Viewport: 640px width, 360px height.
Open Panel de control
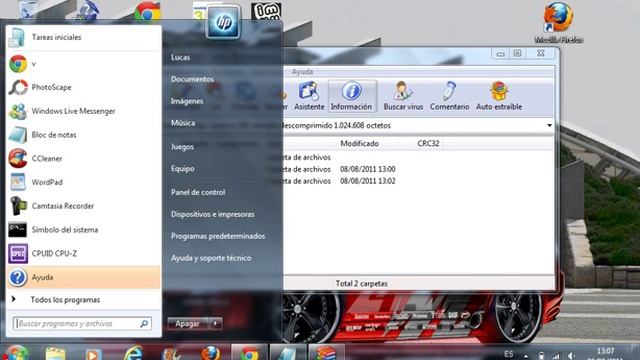(x=198, y=192)
